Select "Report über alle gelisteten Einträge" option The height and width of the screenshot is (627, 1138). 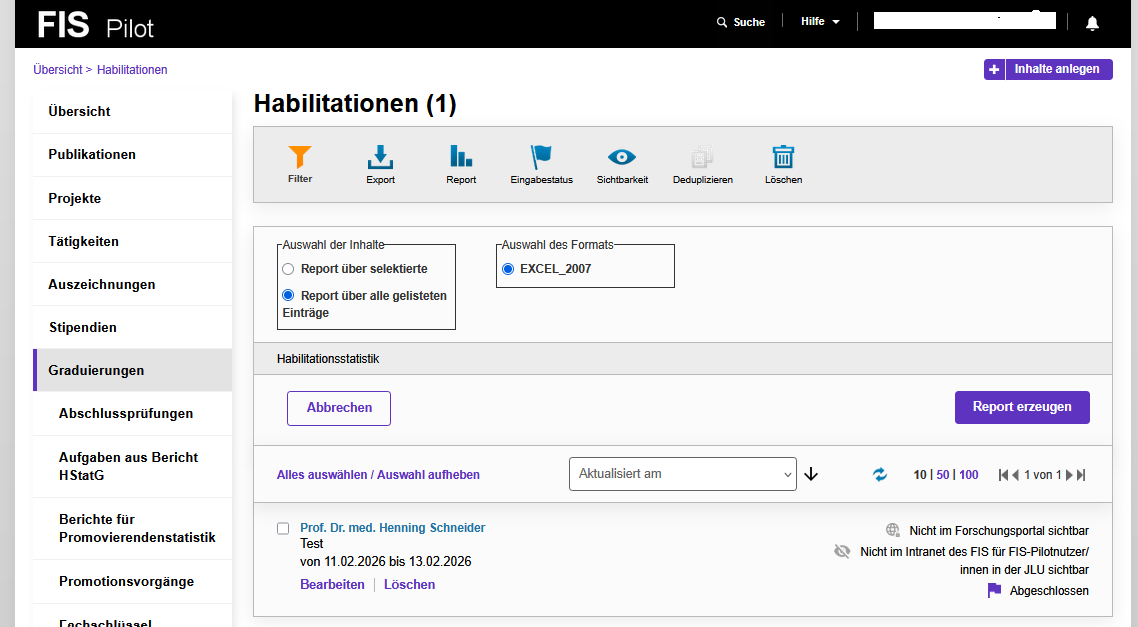[288, 295]
